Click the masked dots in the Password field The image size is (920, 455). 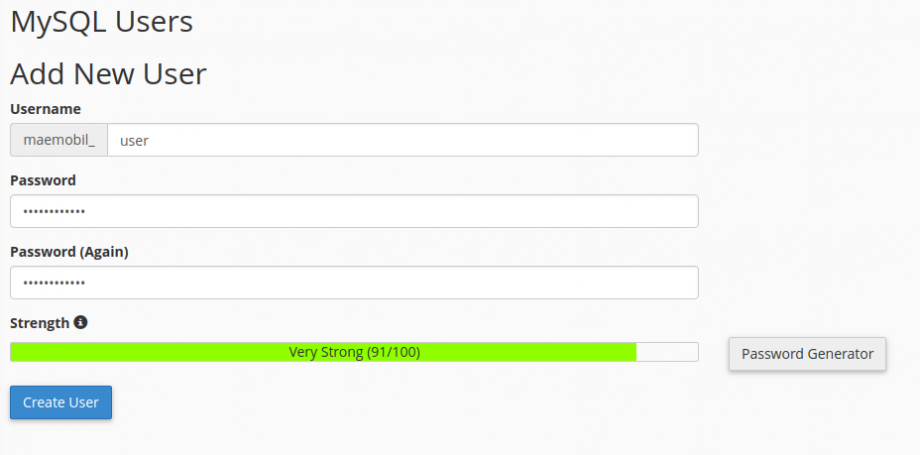(54, 212)
